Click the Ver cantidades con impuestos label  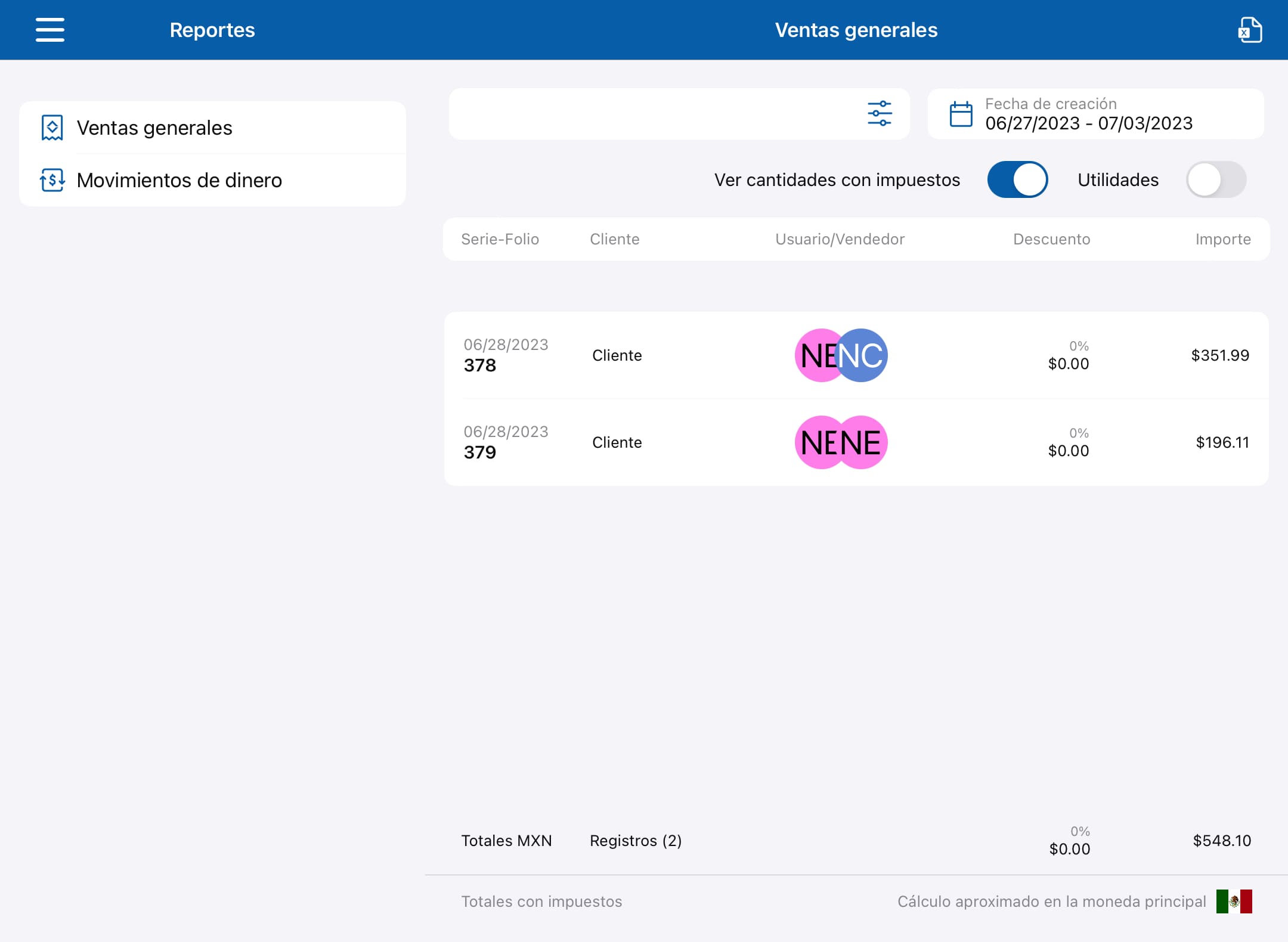click(837, 179)
